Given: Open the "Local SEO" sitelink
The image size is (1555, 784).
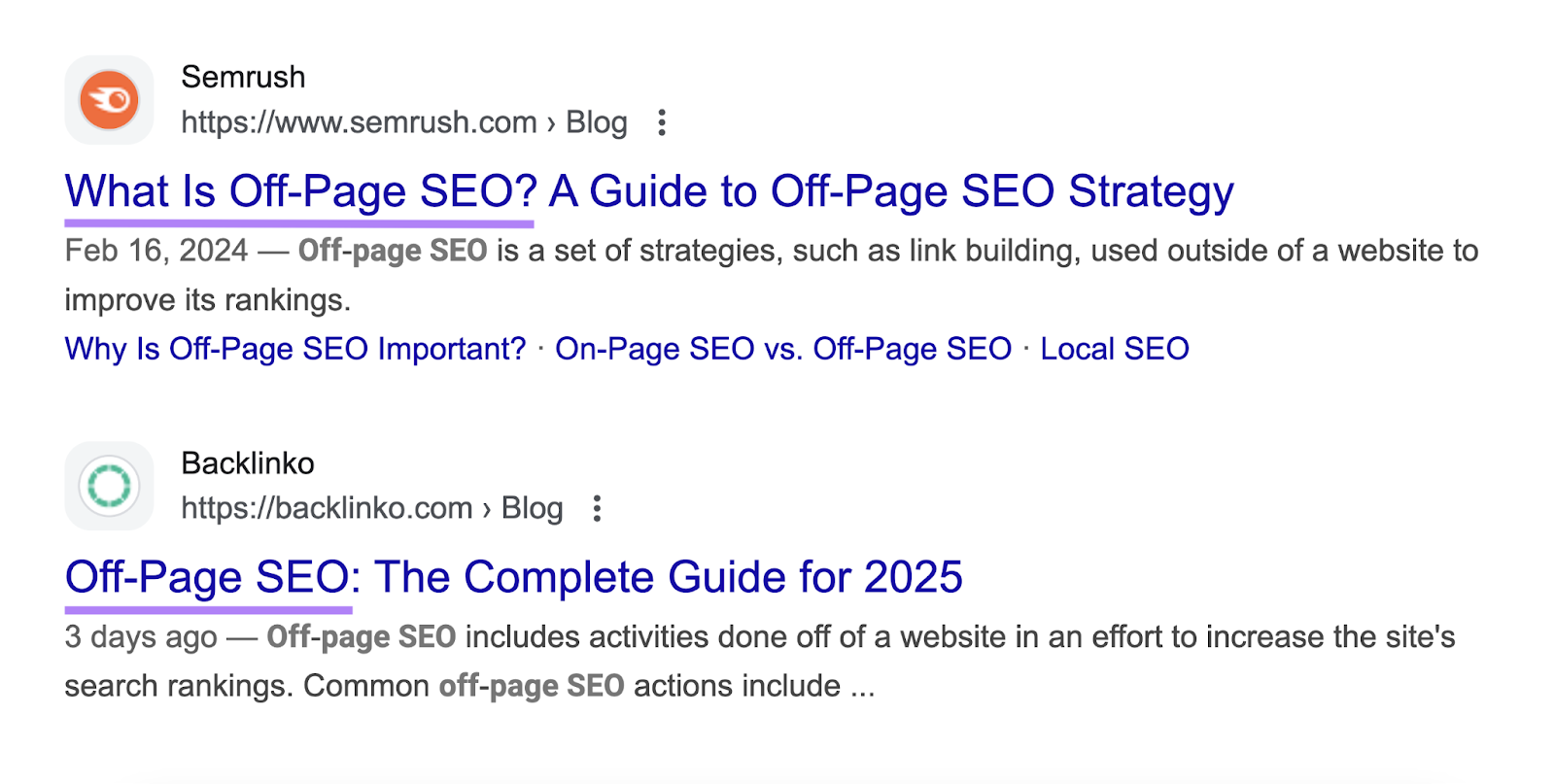Looking at the screenshot, I should coord(1114,348).
